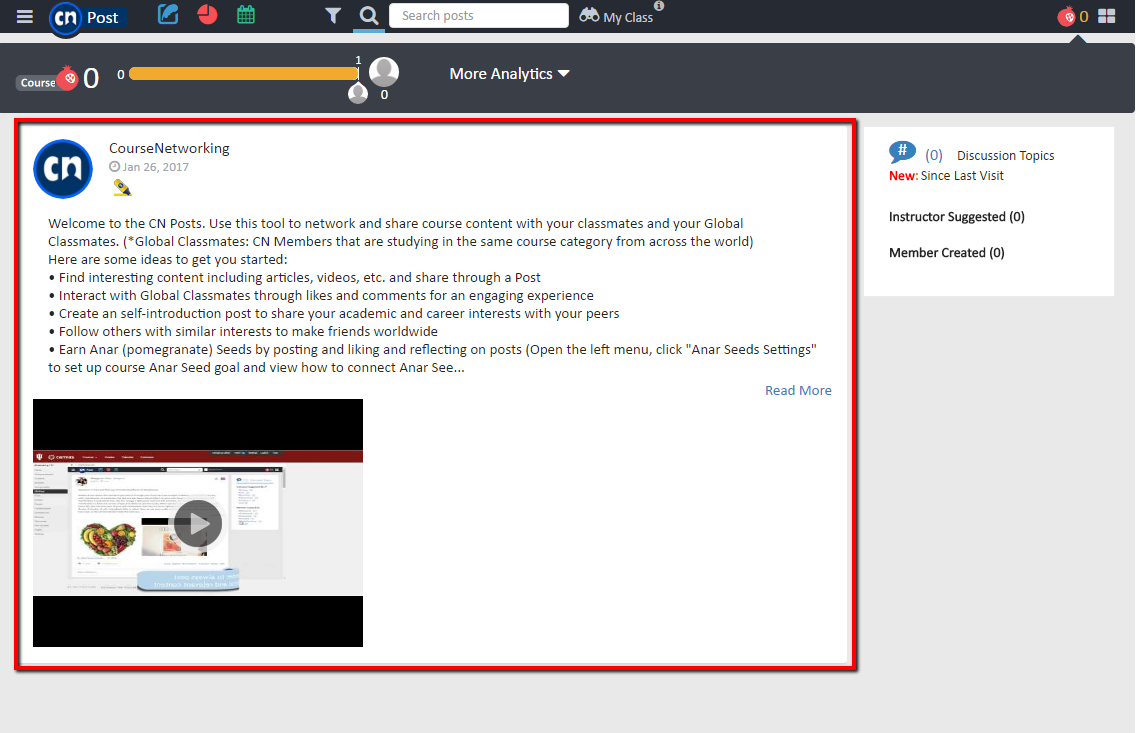The height and width of the screenshot is (733, 1138).
Task: Click the large 0 course seed count
Action: click(91, 78)
